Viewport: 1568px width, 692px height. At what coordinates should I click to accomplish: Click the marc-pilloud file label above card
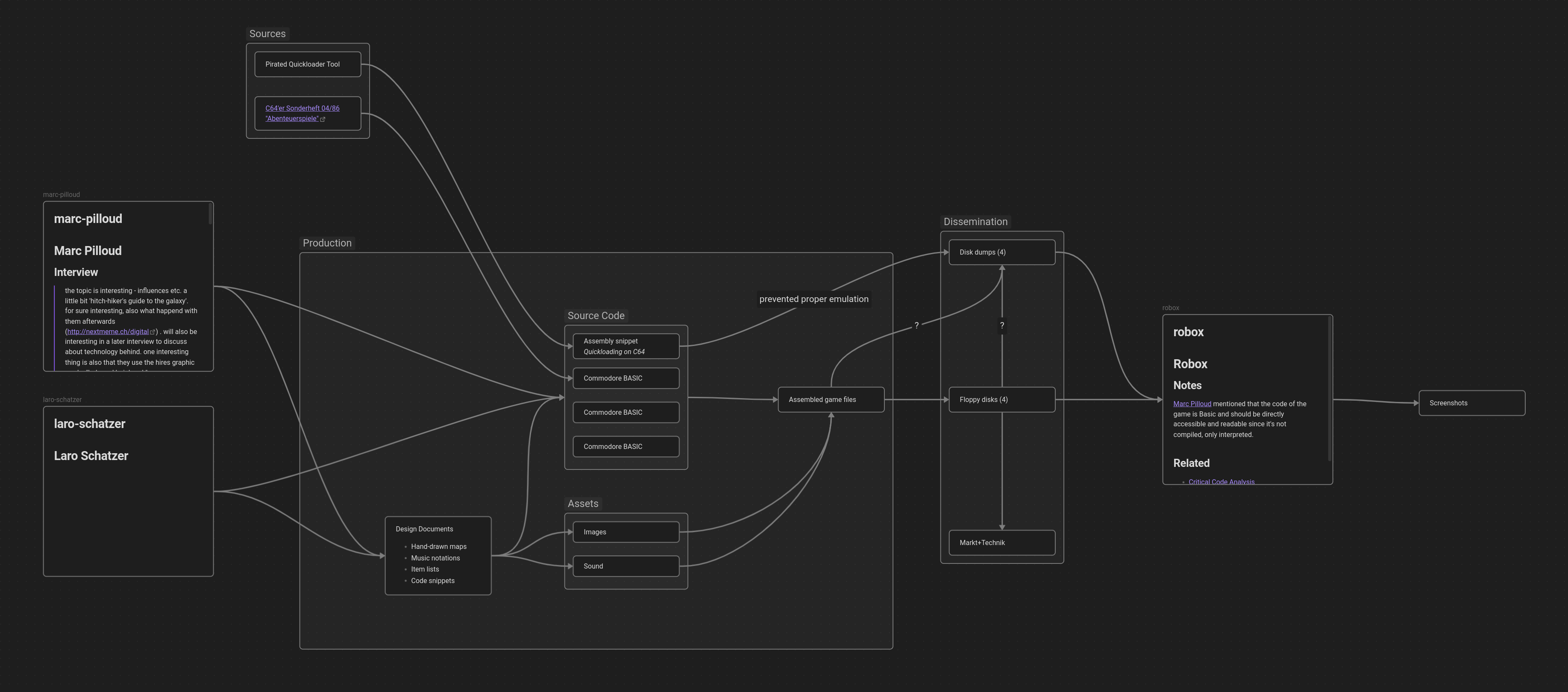(x=62, y=195)
